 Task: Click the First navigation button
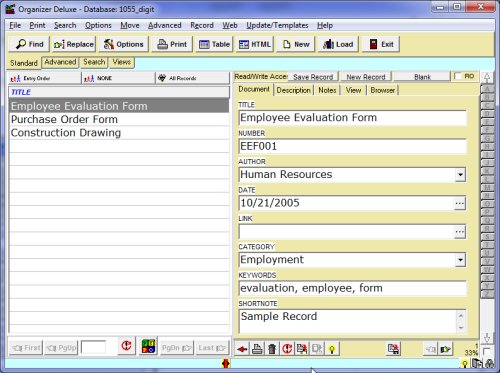26,348
